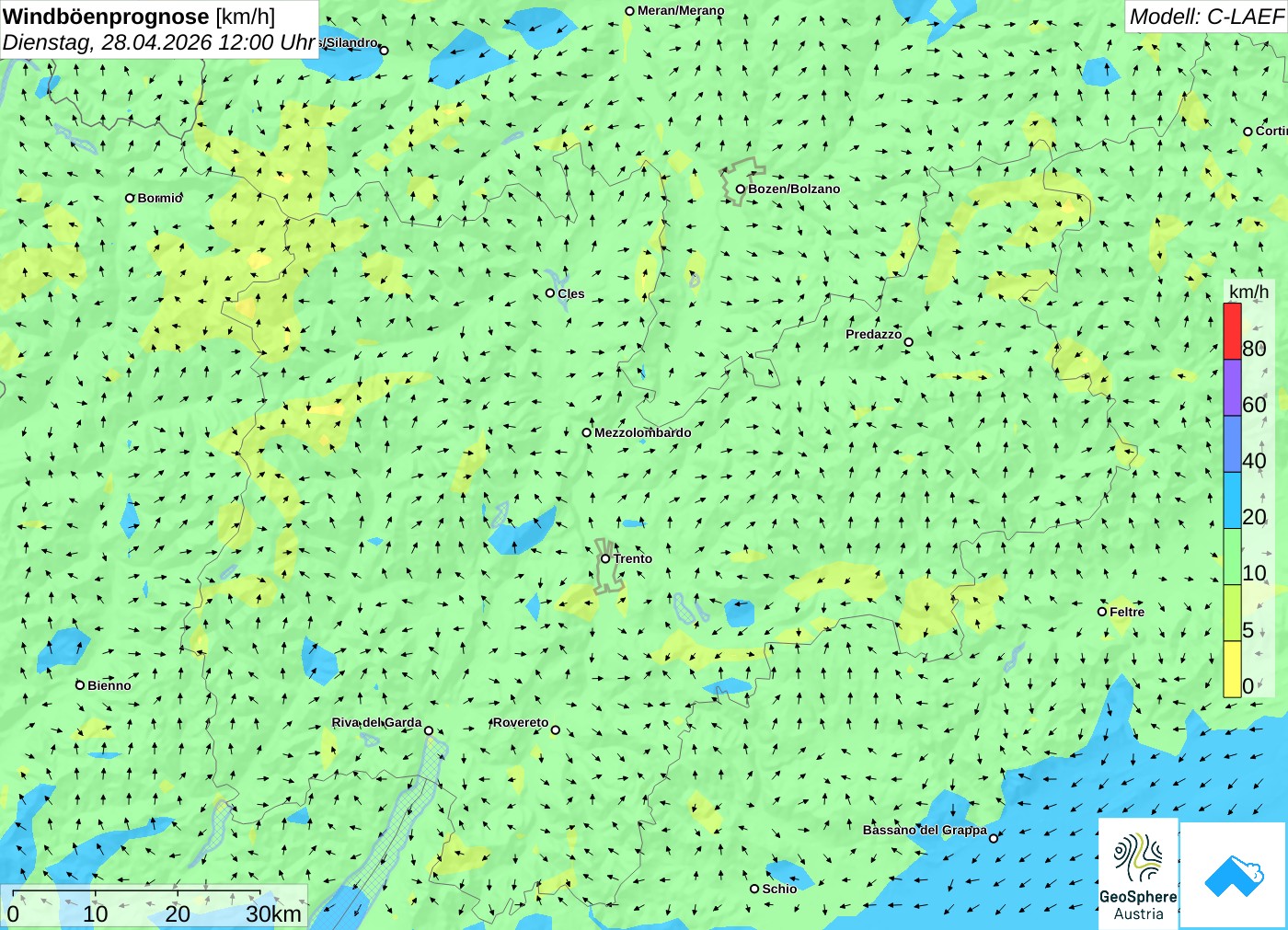Click the red 80 km/h legend color
This screenshot has height=930, width=1288.
(1232, 331)
